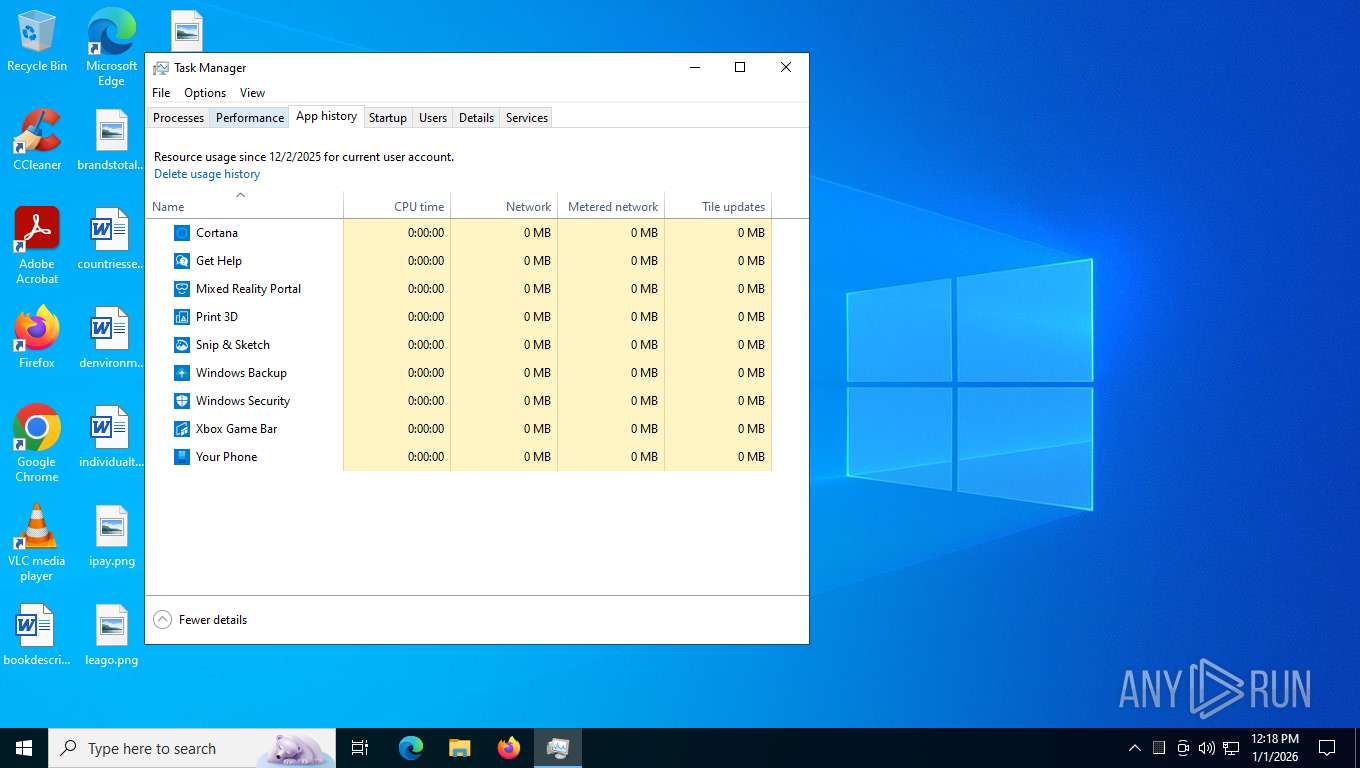Collapse Task Manager with Fewer details

200,620
